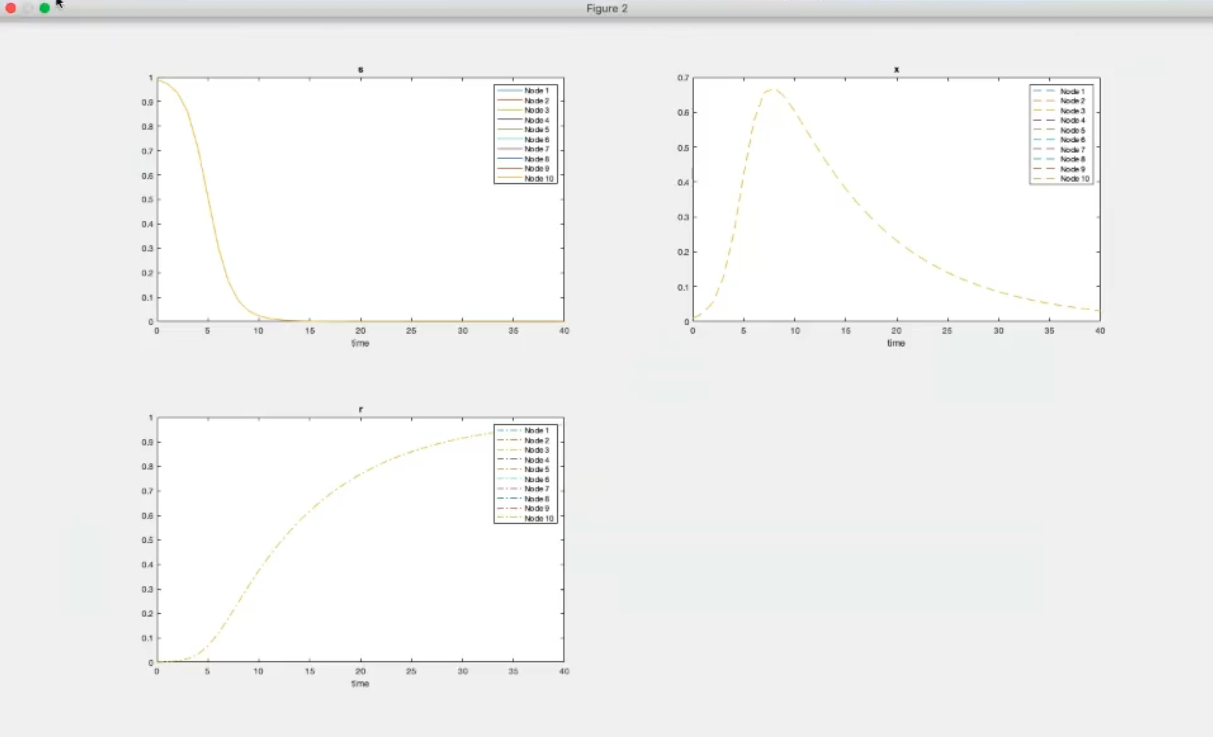Choose Node 3 label in the r plot legend
The width and height of the screenshot is (1213, 737).
pos(537,450)
